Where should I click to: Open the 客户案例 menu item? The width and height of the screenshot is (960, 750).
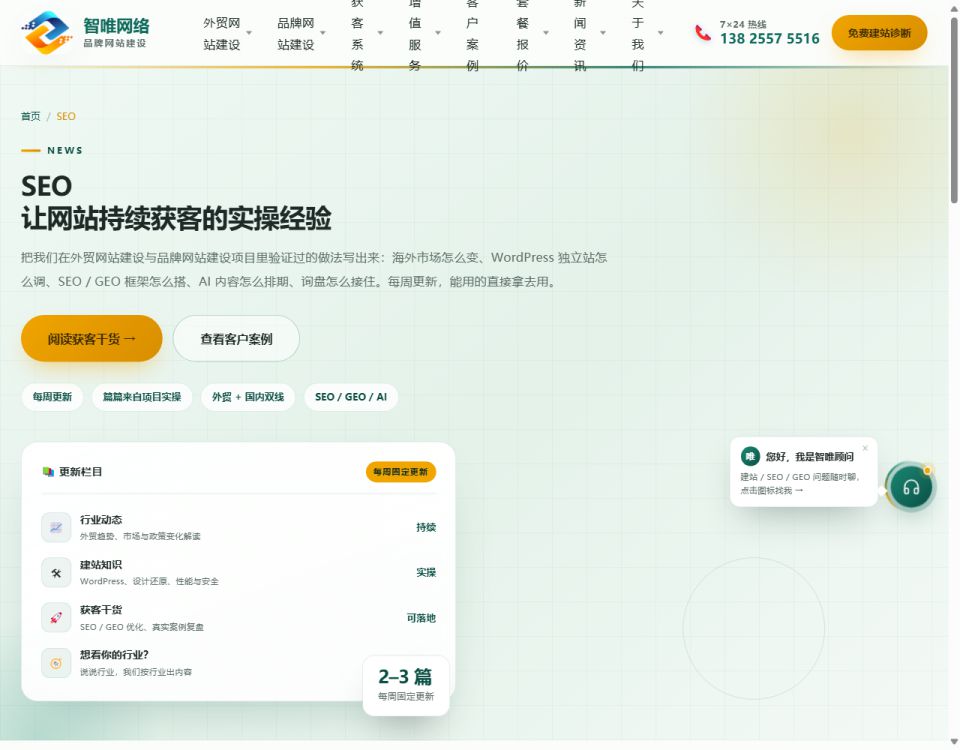pyautogui.click(x=472, y=34)
